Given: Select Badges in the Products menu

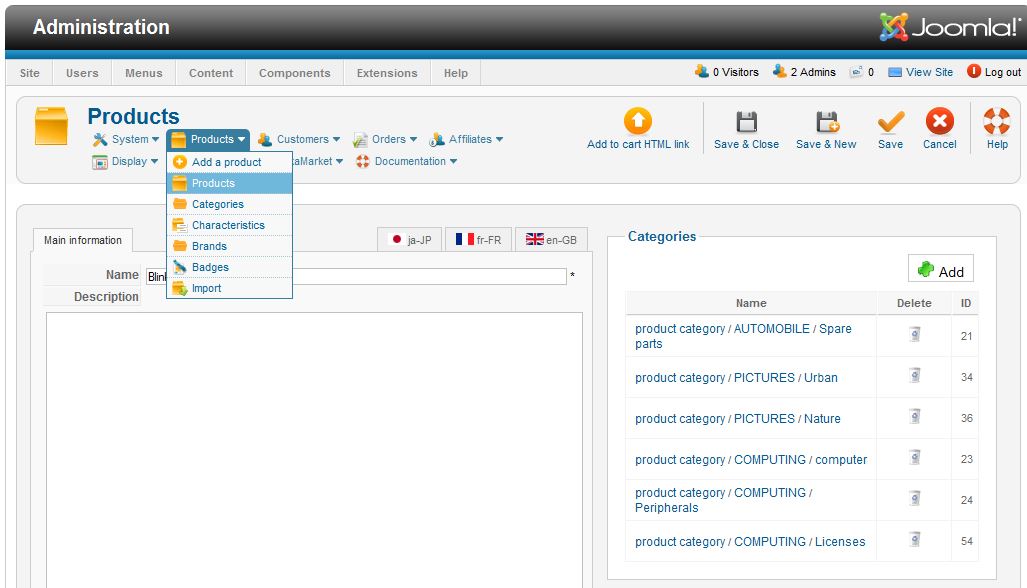Looking at the screenshot, I should point(229,267).
